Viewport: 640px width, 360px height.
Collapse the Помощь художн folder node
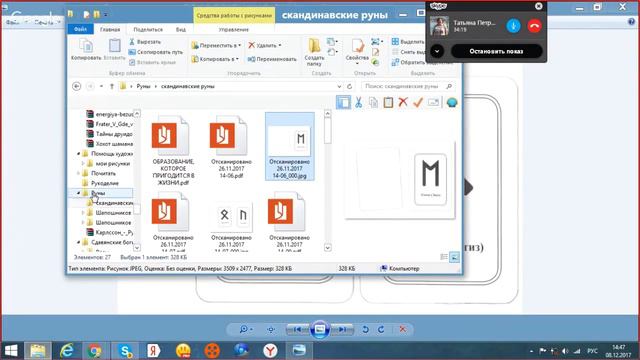[x=78, y=154]
